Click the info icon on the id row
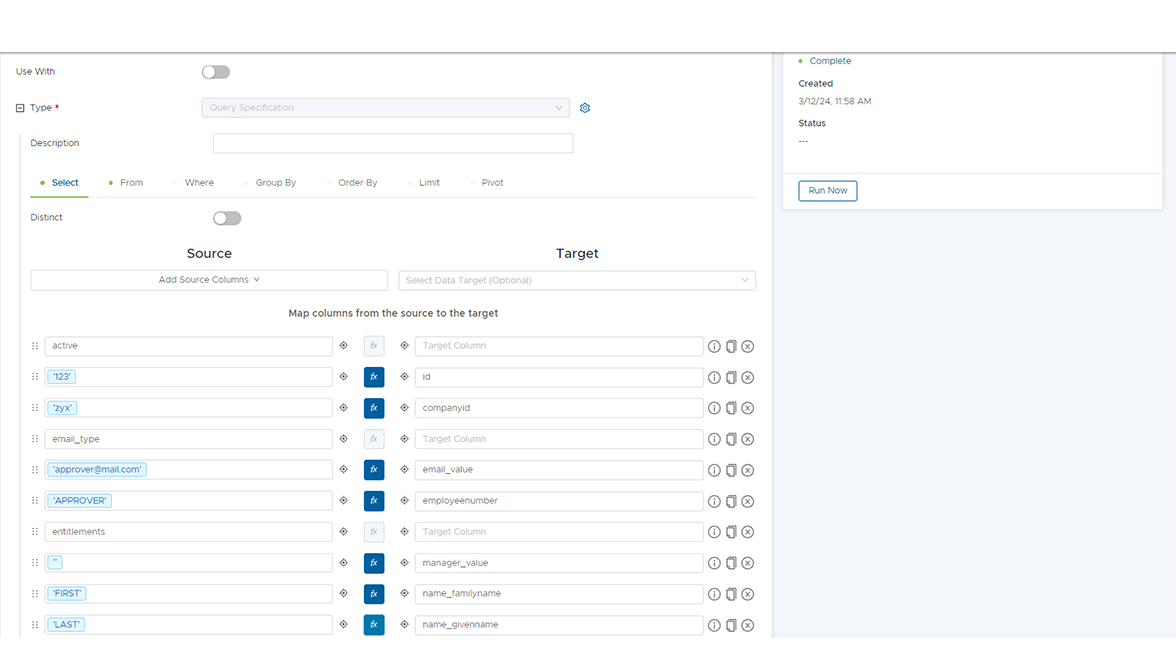Viewport: 1176px width, 662px height. pos(714,377)
